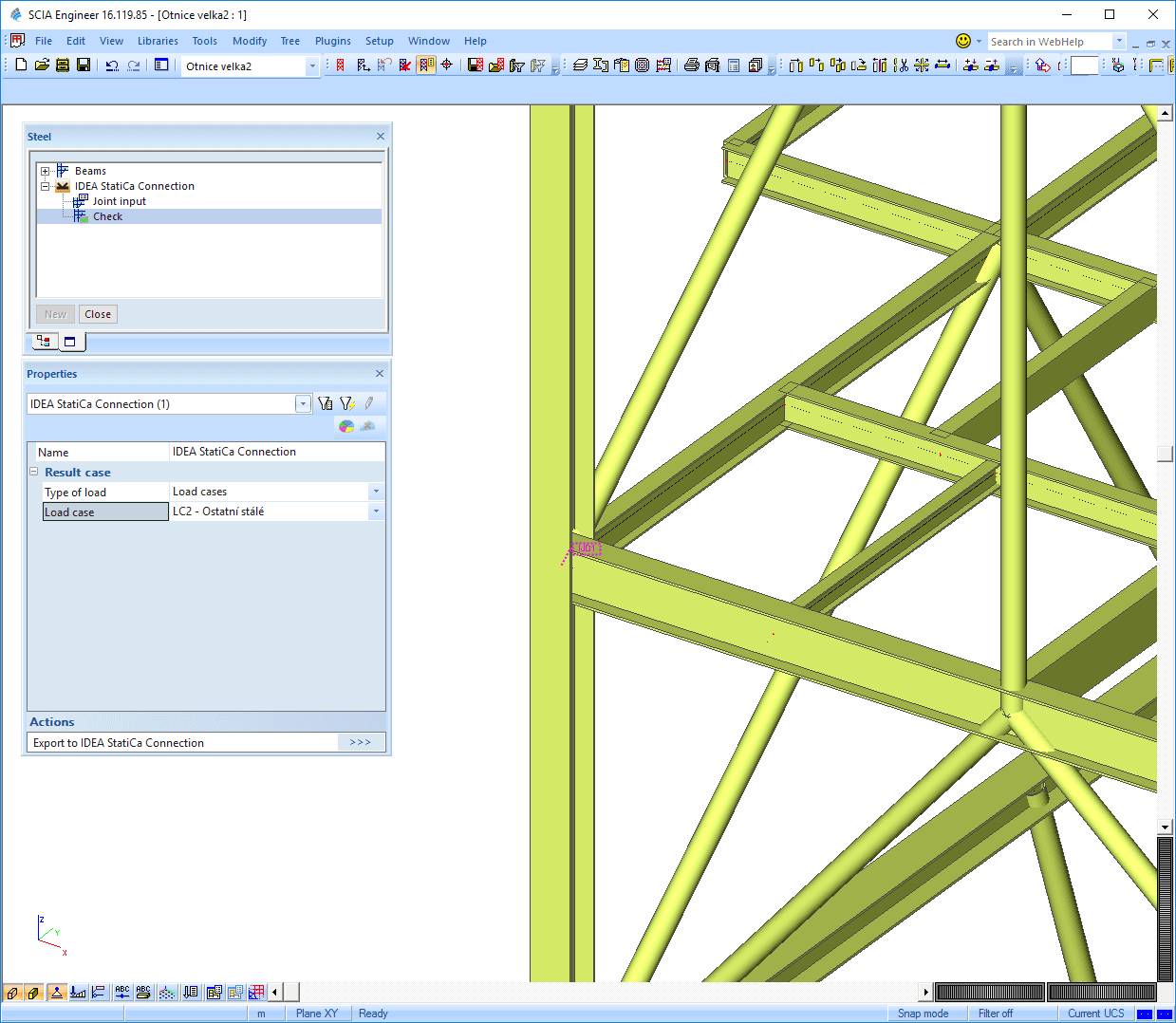Open the File menu
1176x1023 pixels.
click(44, 41)
